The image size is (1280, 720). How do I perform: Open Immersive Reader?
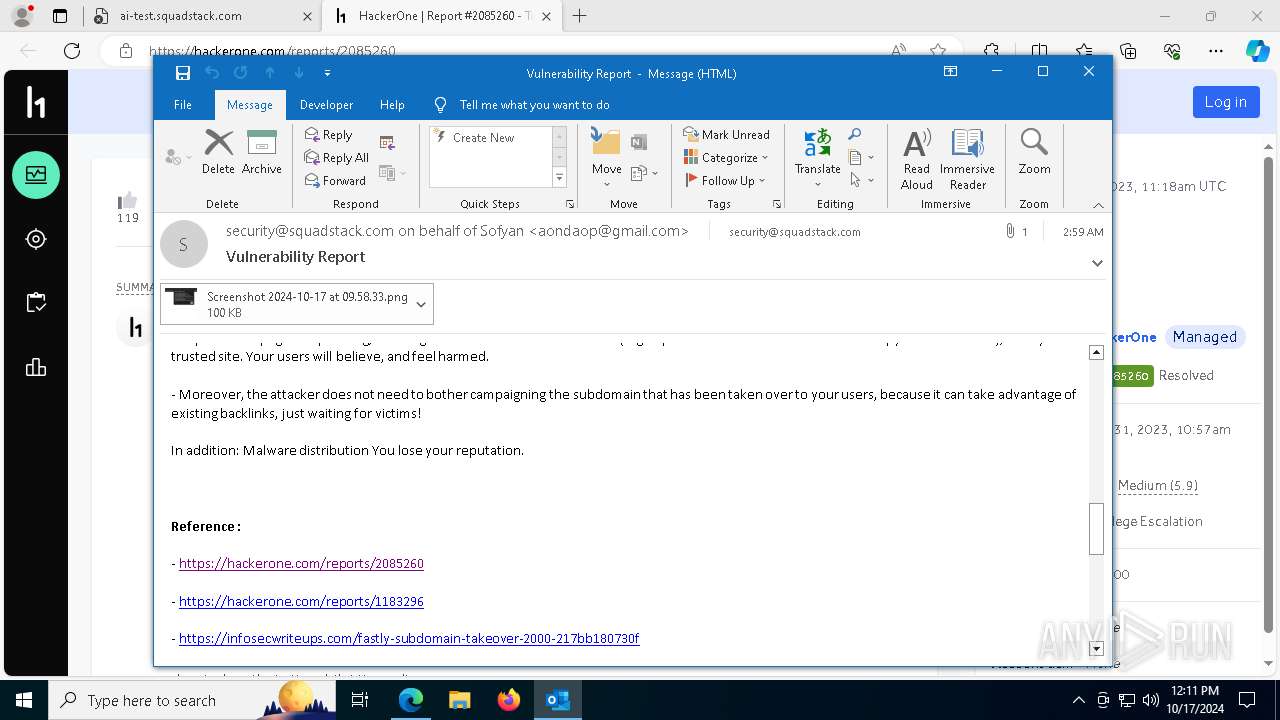point(967,158)
